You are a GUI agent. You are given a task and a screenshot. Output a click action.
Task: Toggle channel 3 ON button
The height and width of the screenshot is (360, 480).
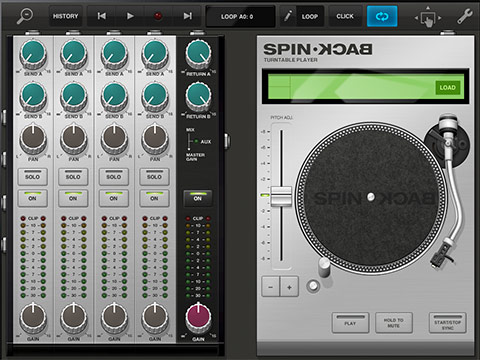(x=114, y=198)
